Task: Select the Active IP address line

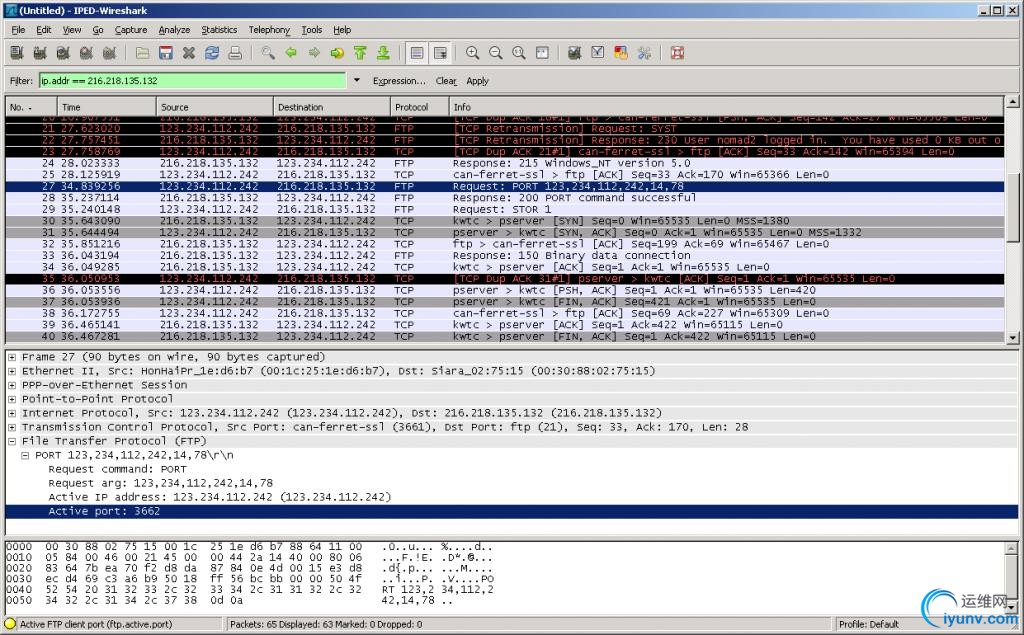Action: pos(219,497)
